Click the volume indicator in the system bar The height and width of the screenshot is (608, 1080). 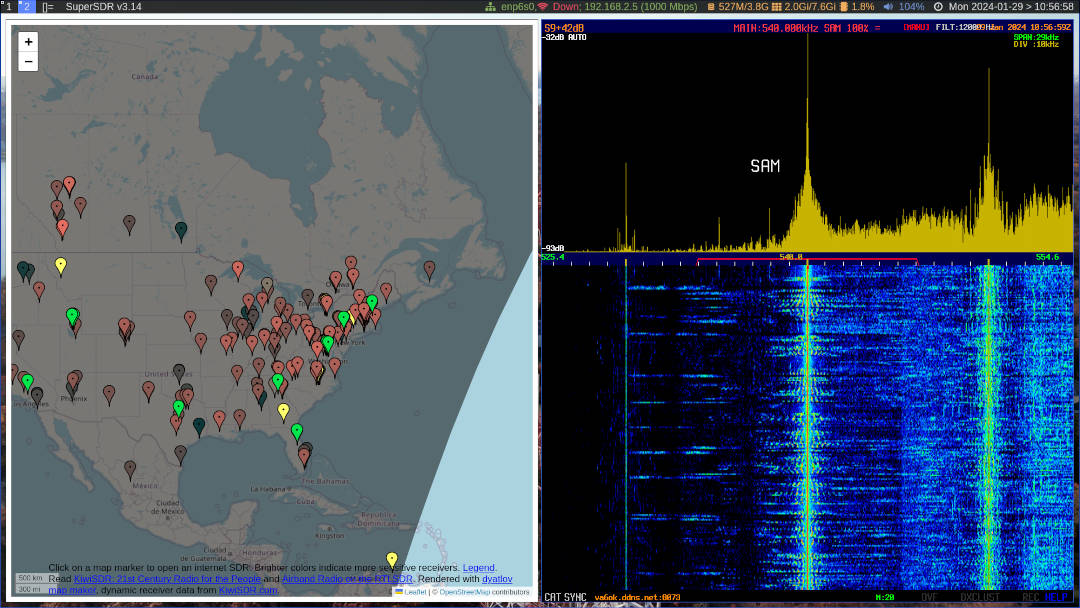pos(903,6)
